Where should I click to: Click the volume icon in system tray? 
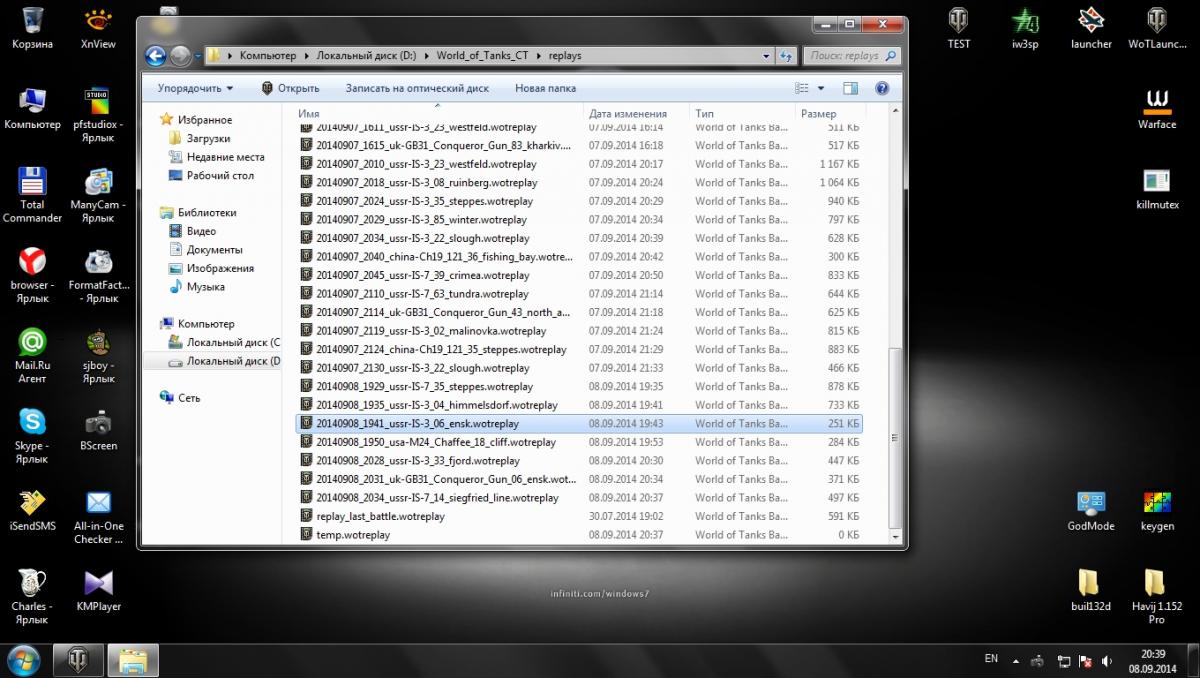(x=1106, y=660)
